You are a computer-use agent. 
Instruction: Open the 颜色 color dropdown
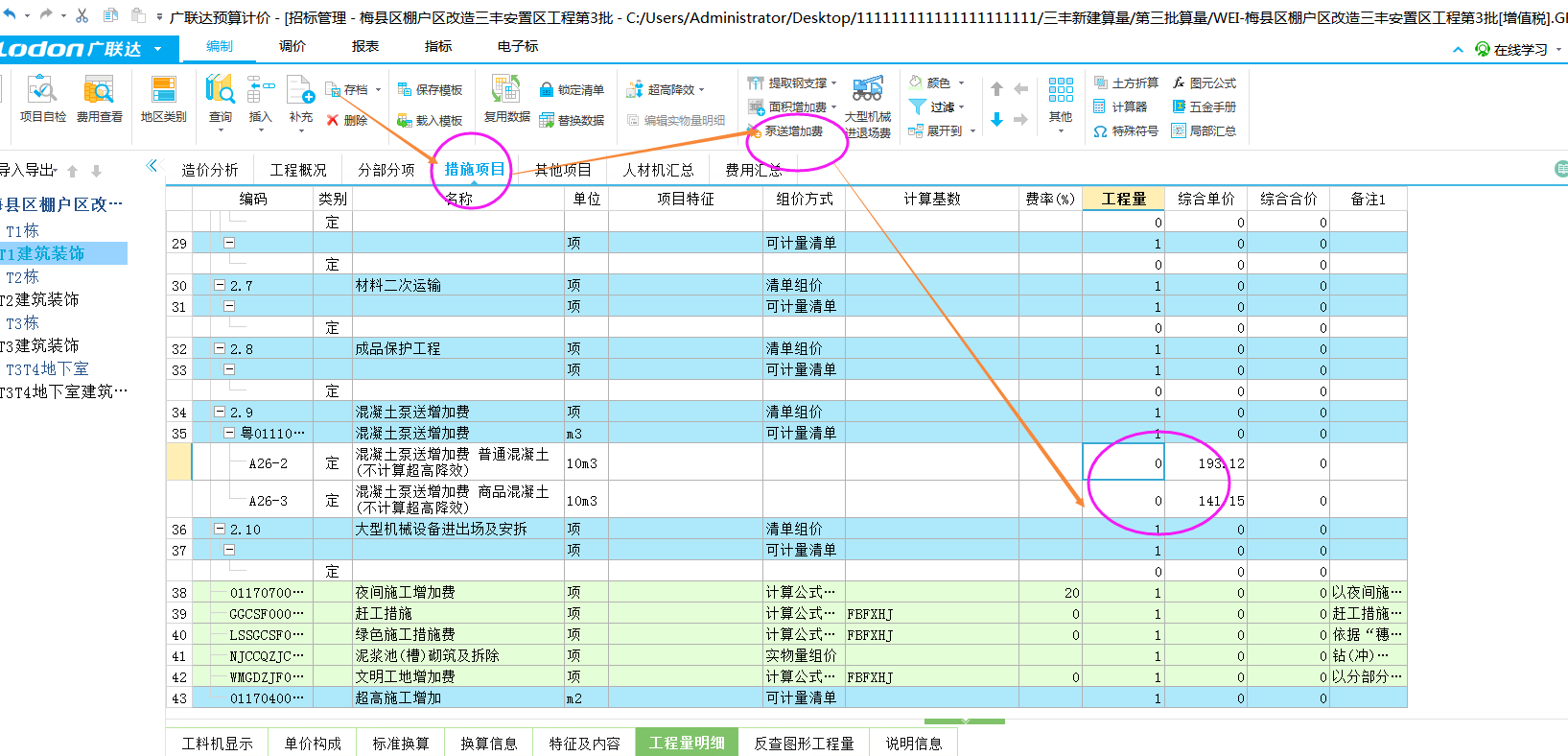[961, 83]
